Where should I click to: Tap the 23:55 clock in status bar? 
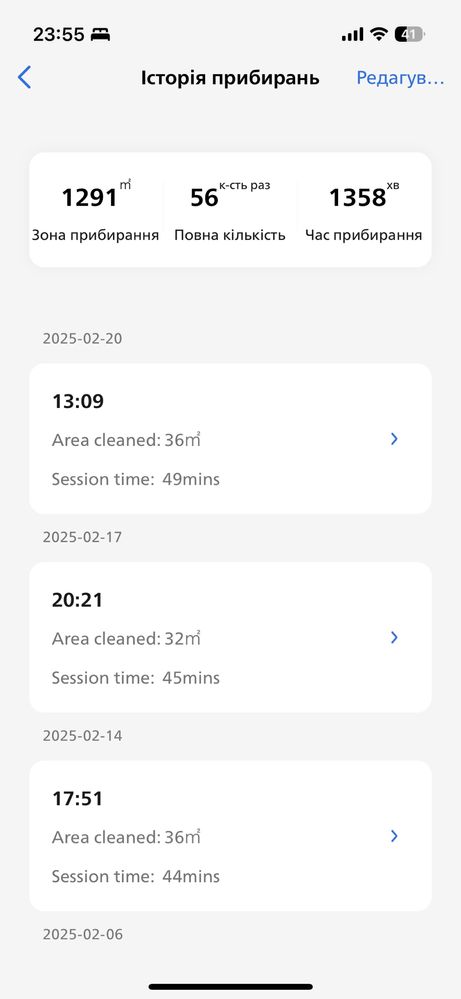59,34
